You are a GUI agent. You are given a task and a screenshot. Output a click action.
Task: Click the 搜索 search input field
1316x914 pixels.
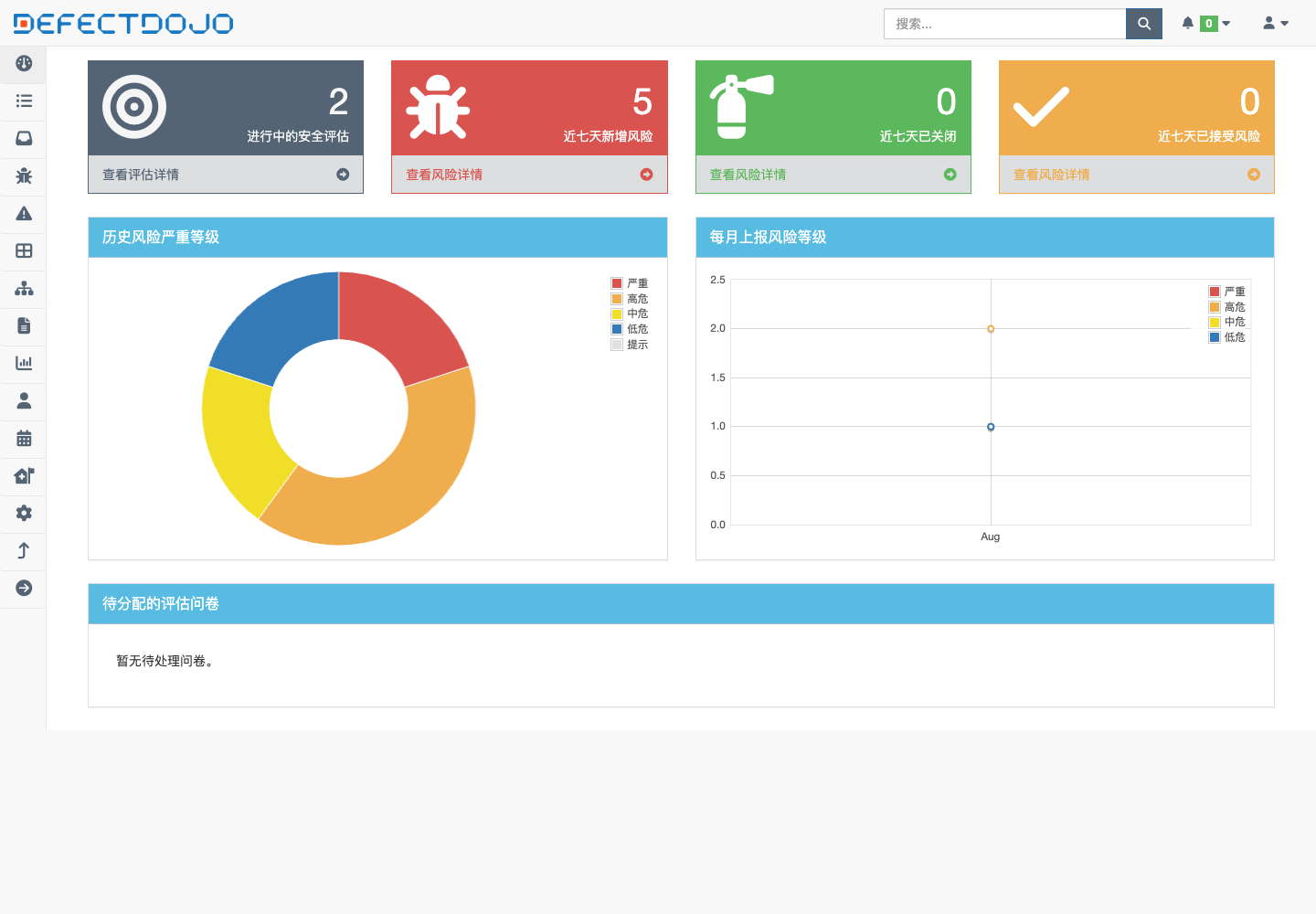(1004, 24)
